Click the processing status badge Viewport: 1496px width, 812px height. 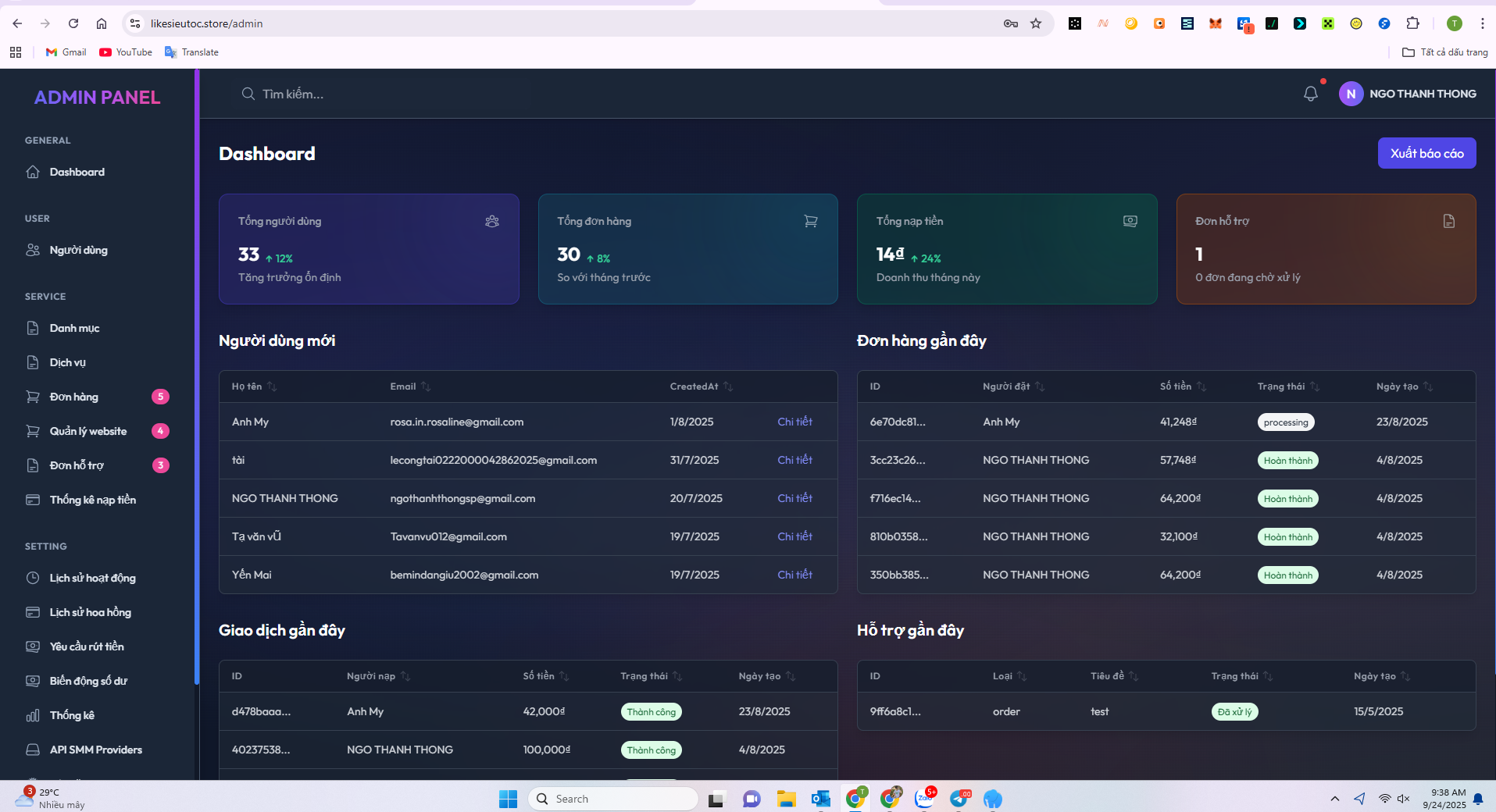point(1285,422)
